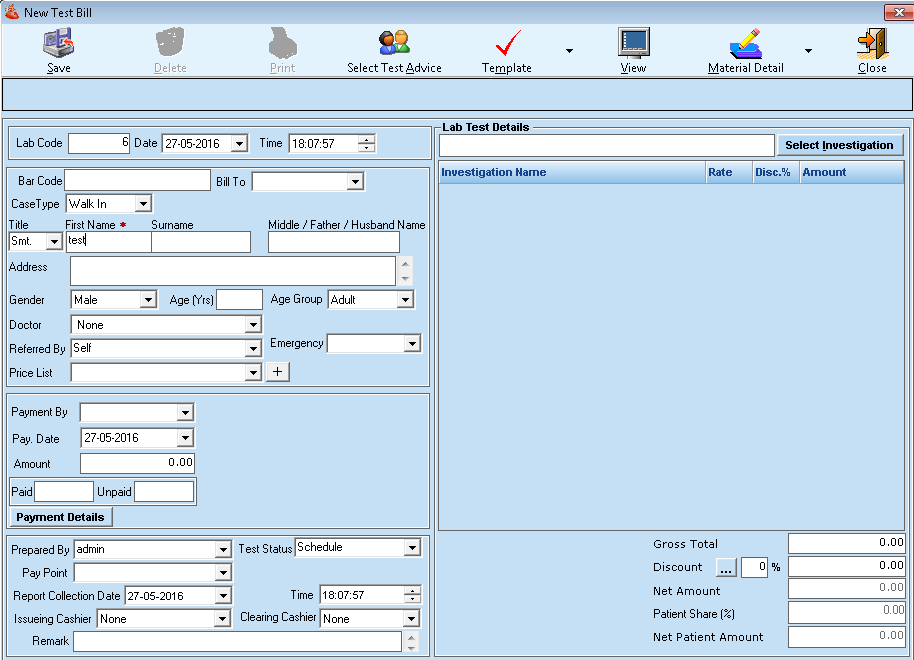Open the View monitor icon
The height and width of the screenshot is (660, 914).
[x=634, y=43]
